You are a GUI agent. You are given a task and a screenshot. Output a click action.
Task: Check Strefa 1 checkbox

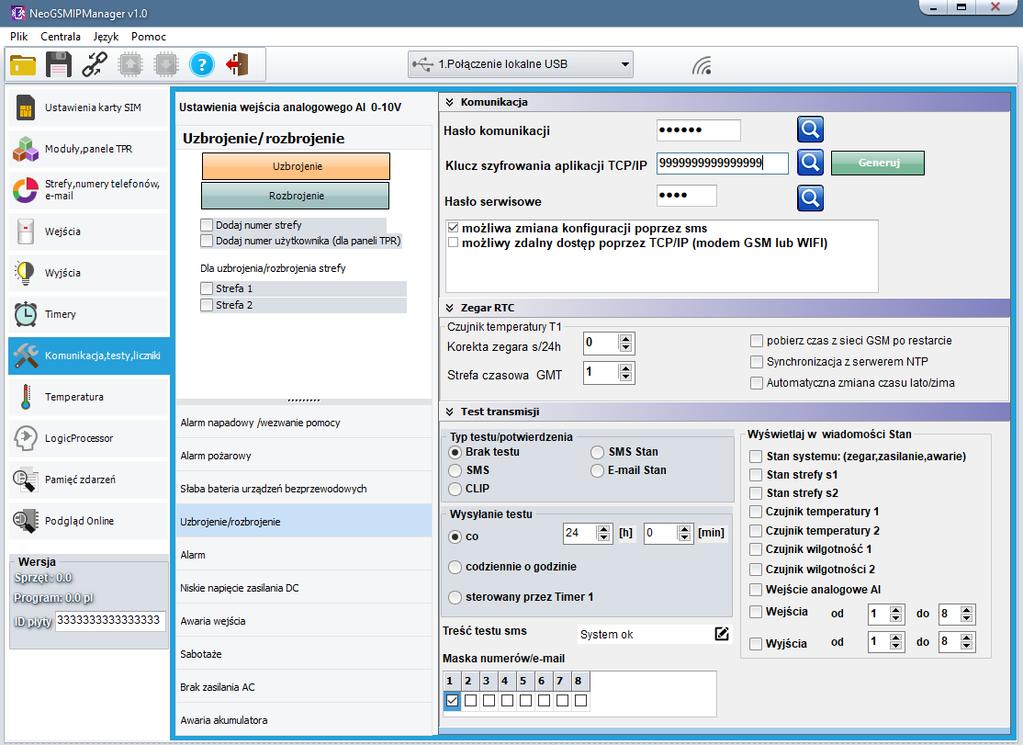(207, 288)
